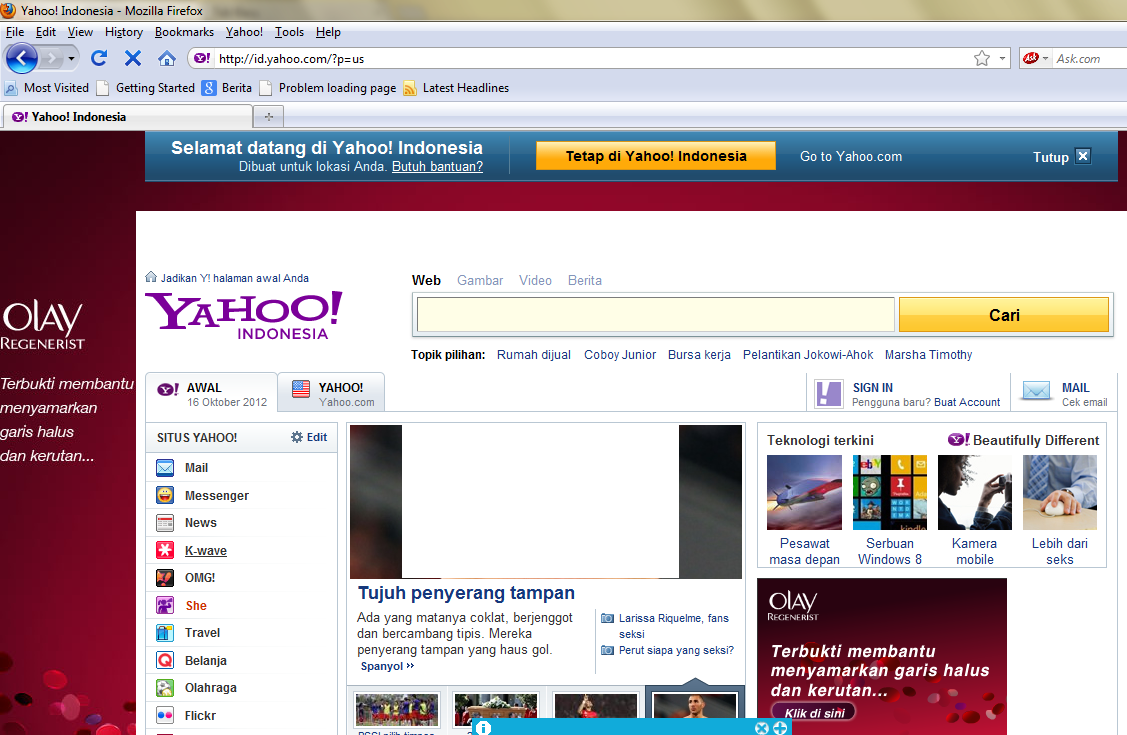The image size is (1127, 735).
Task: Open the back/forward history dropdown arrow
Action: point(71,59)
